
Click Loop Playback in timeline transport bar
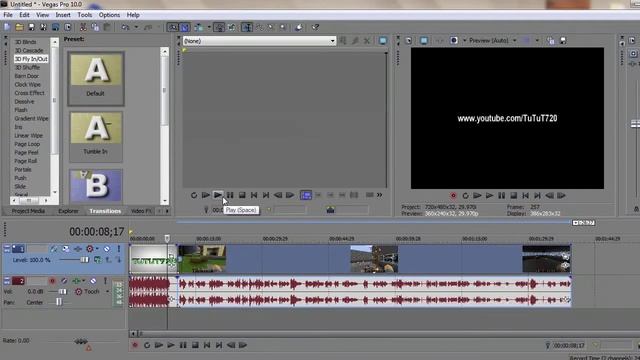[x=147, y=345]
